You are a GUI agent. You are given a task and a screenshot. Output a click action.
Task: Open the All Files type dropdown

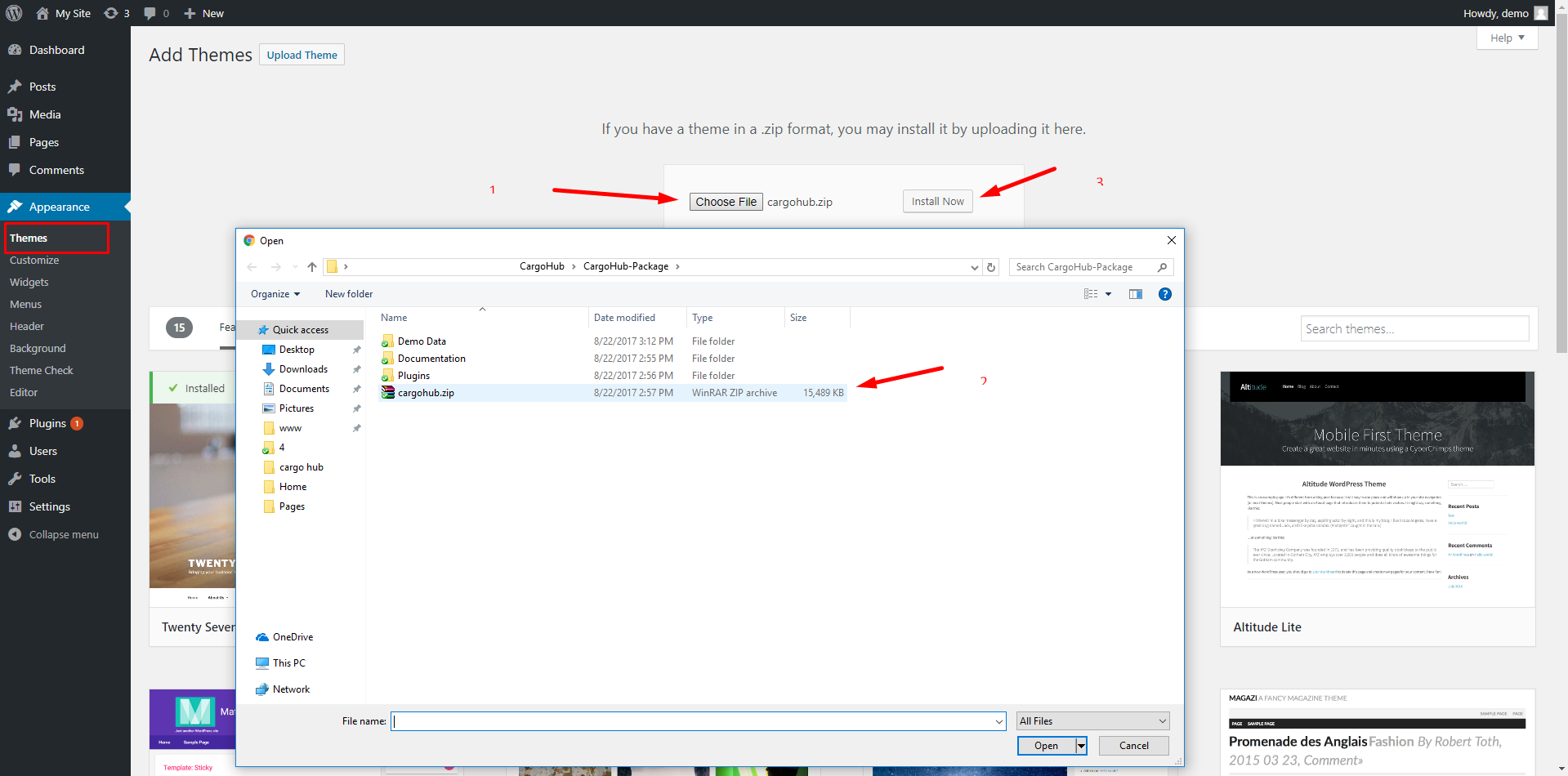click(x=1092, y=721)
